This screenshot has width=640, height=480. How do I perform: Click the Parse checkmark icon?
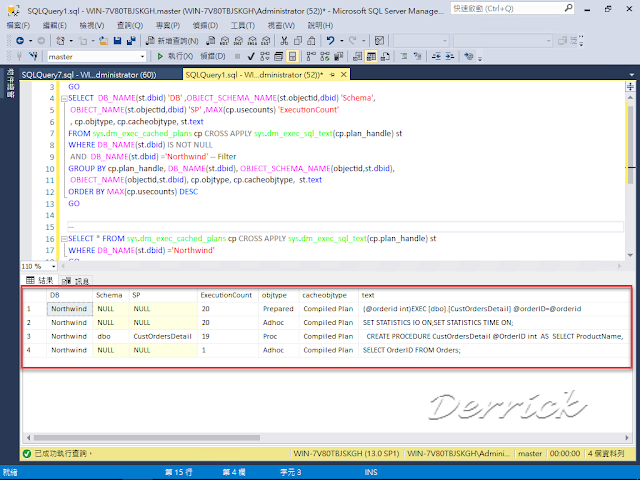251,56
